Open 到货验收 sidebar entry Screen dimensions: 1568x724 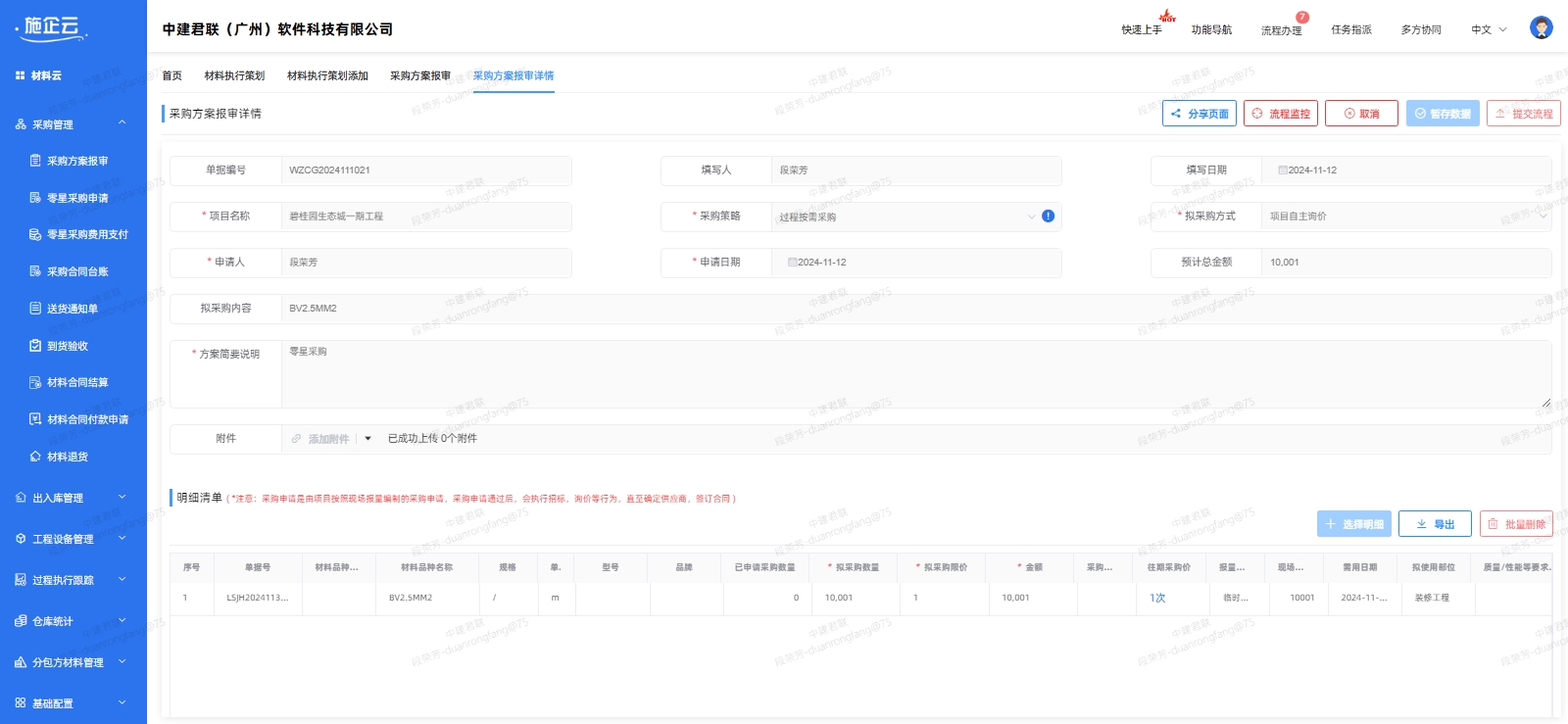click(x=67, y=346)
